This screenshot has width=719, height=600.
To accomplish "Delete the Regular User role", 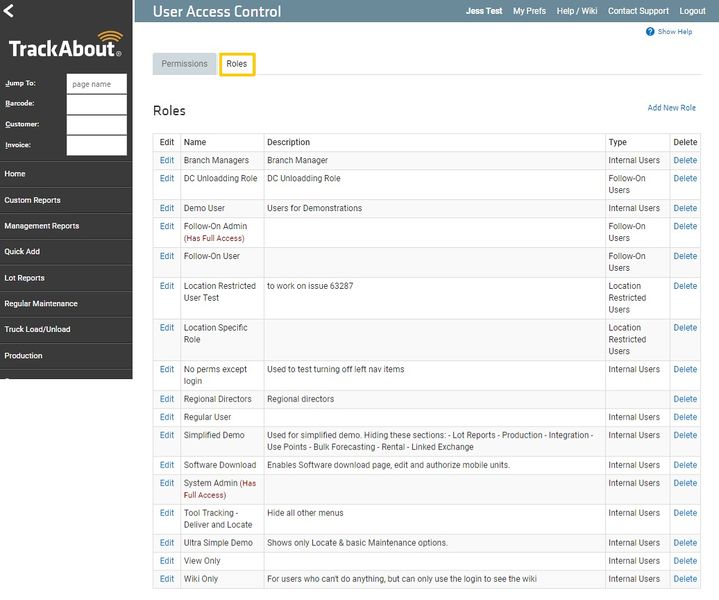I will 685,417.
